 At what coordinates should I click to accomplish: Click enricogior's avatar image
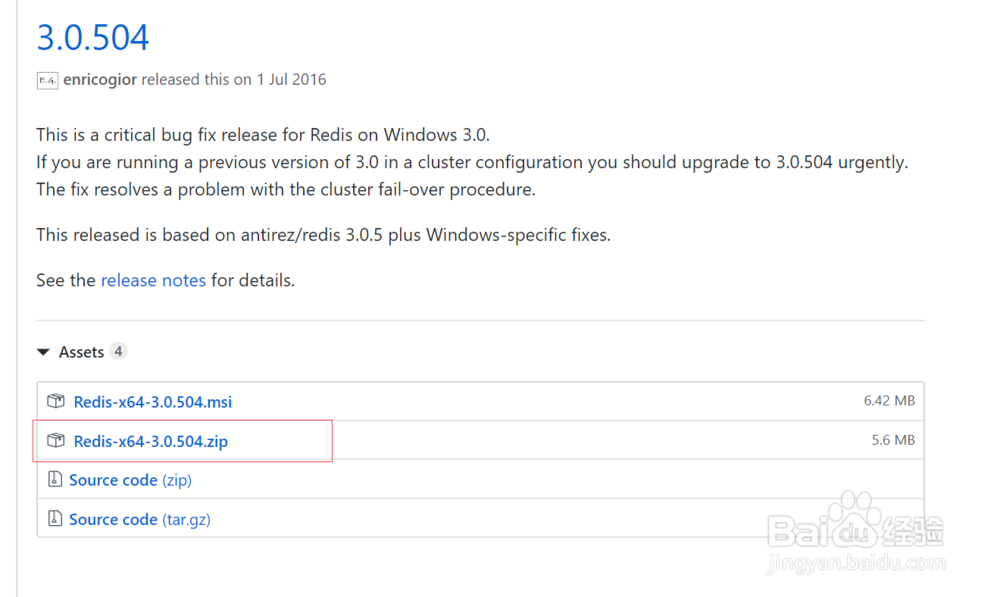click(x=47, y=80)
